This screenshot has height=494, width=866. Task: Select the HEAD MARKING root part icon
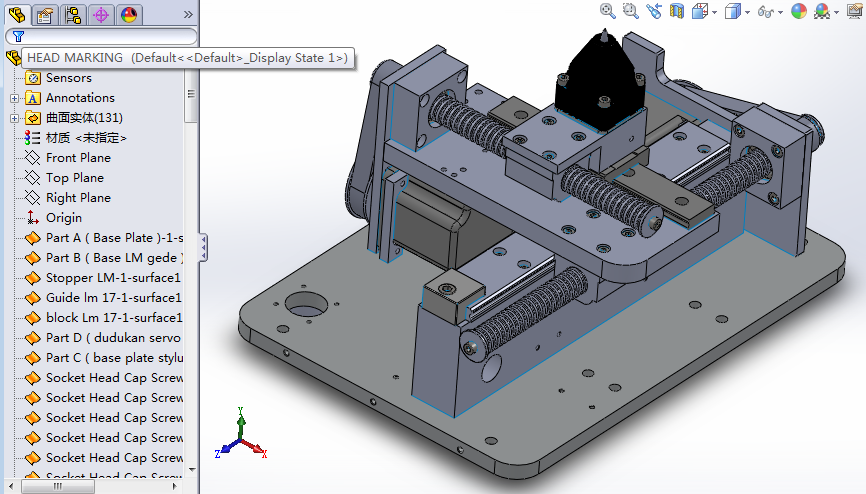(13, 57)
